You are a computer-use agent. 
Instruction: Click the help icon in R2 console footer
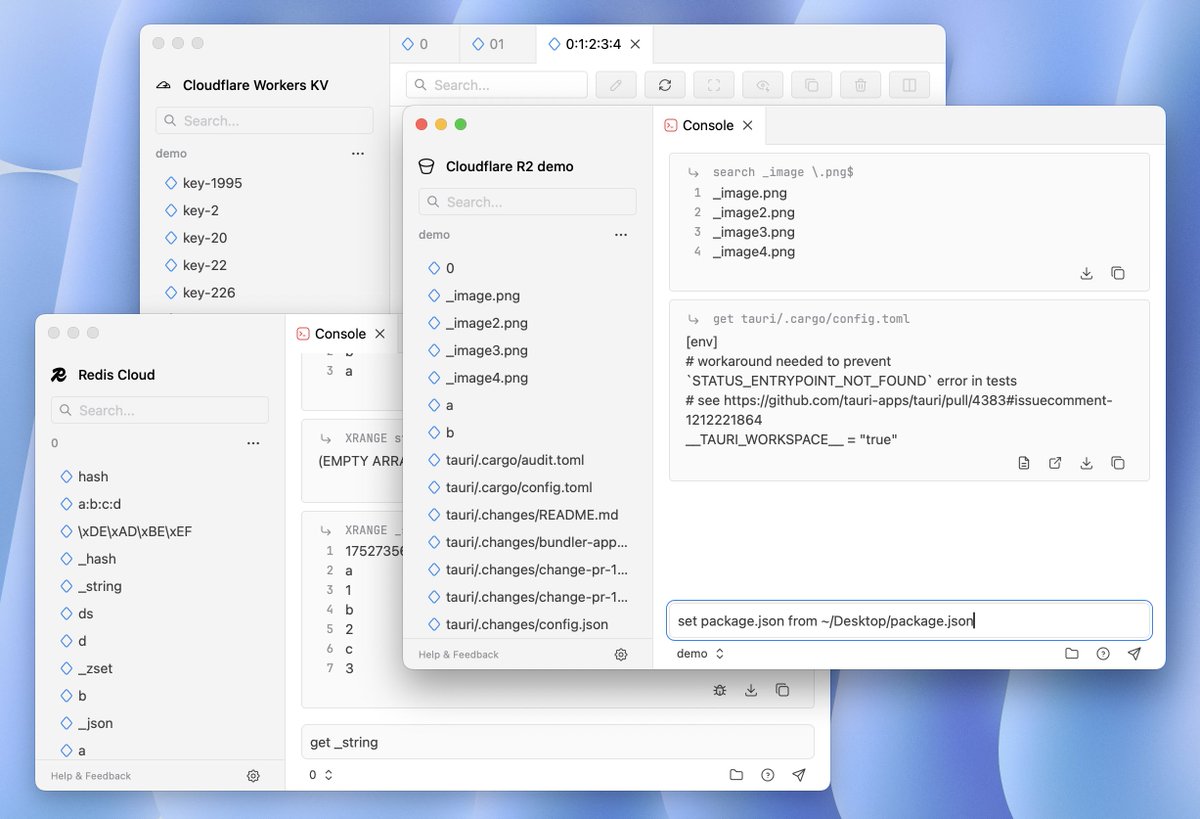tap(1103, 653)
